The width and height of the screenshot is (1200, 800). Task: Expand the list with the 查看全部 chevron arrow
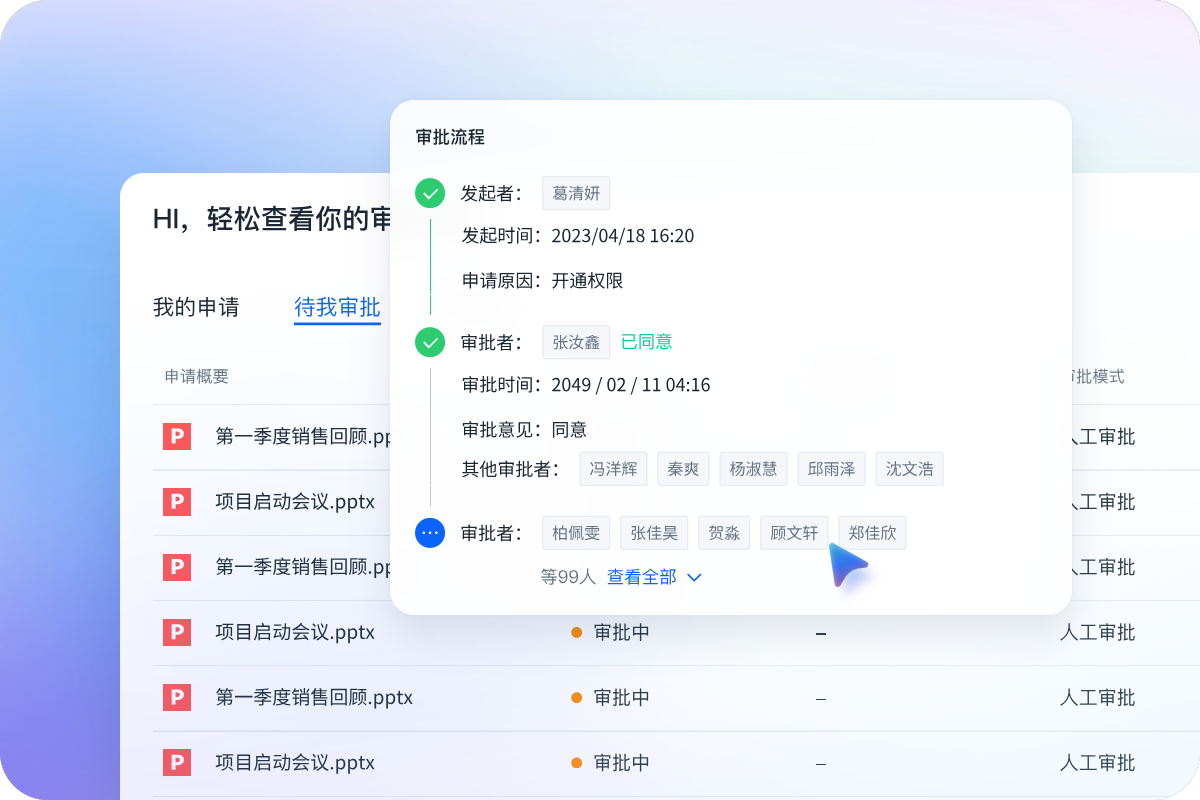coord(695,577)
